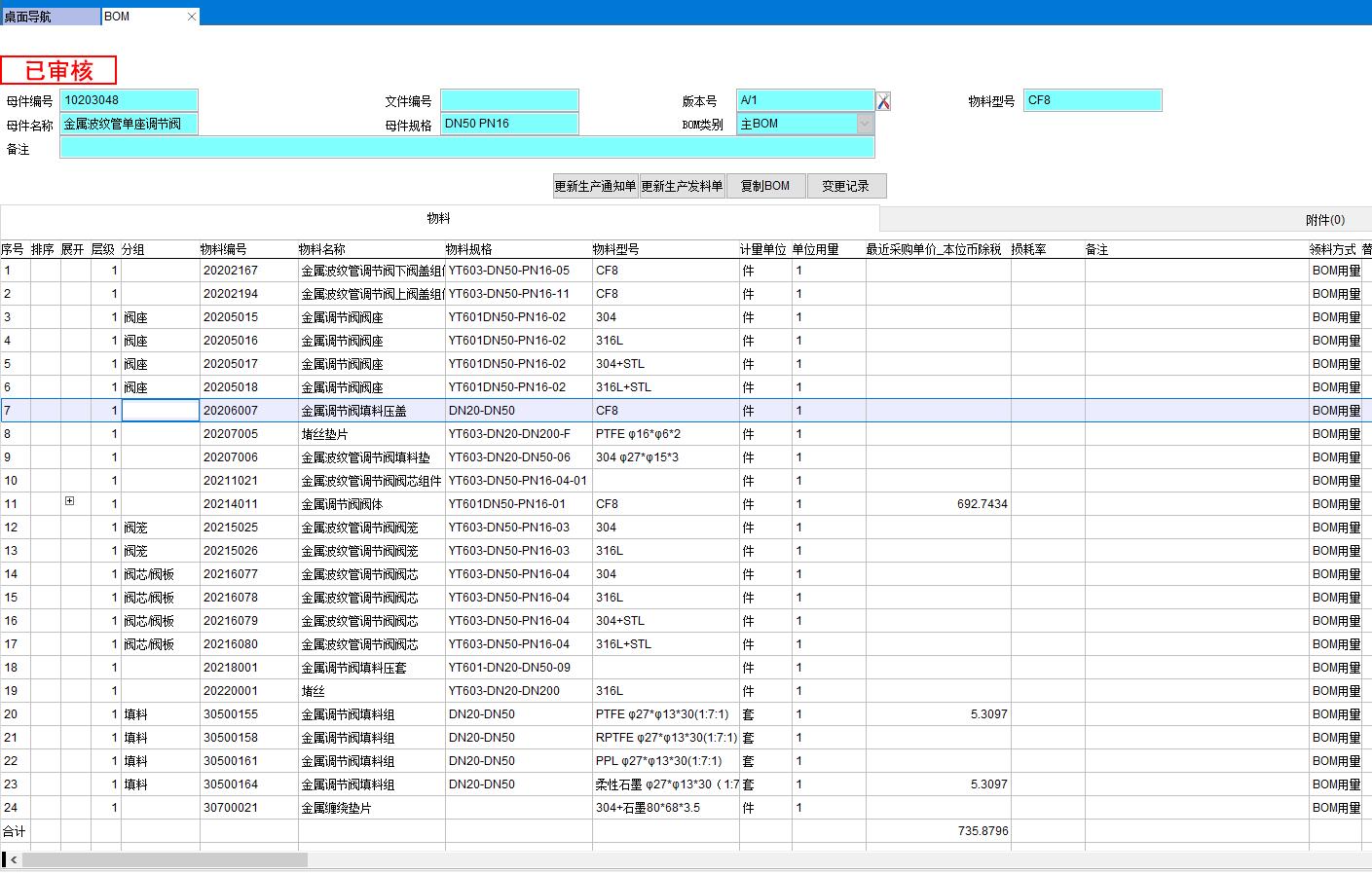1372x875 pixels.
Task: Click the 物料编号 column header
Action: (x=224, y=250)
